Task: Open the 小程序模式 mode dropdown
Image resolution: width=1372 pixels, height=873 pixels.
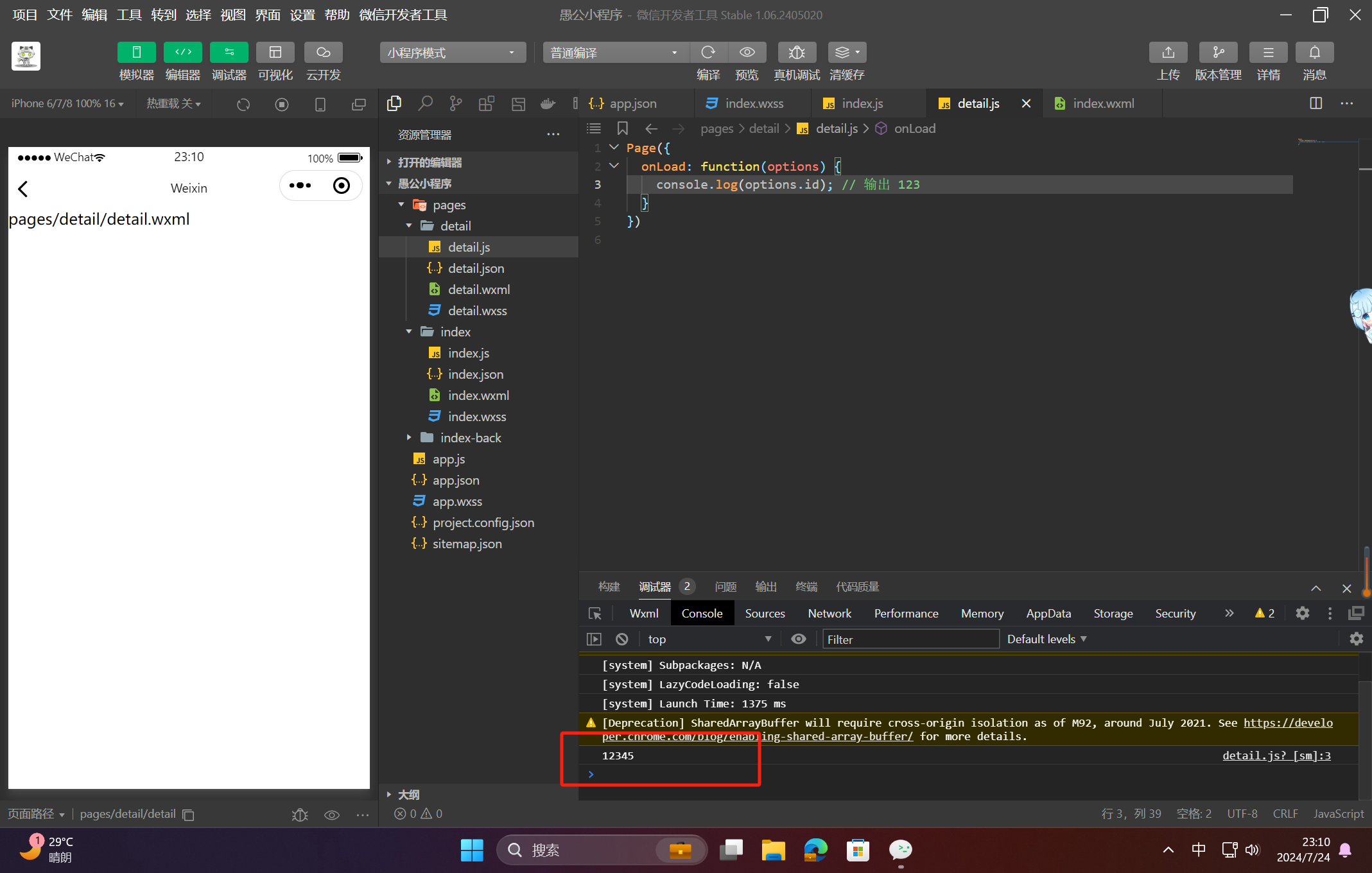Action: 452,53
